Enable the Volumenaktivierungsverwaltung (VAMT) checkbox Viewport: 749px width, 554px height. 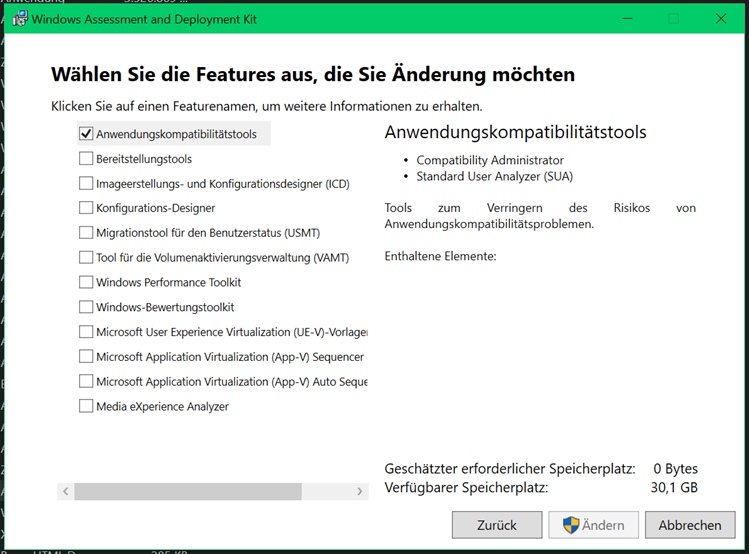coord(86,257)
